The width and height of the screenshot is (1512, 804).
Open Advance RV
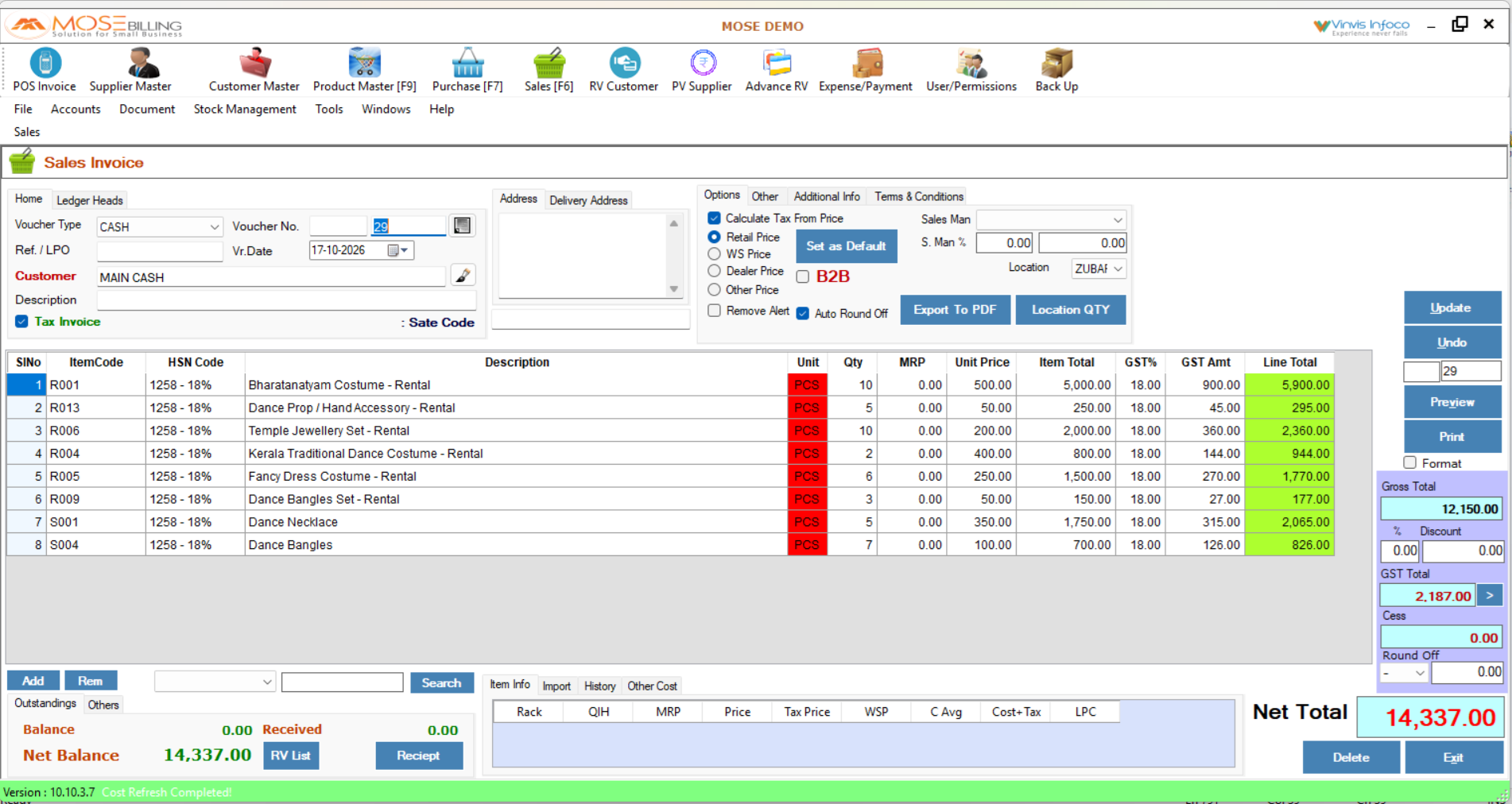coord(776,70)
